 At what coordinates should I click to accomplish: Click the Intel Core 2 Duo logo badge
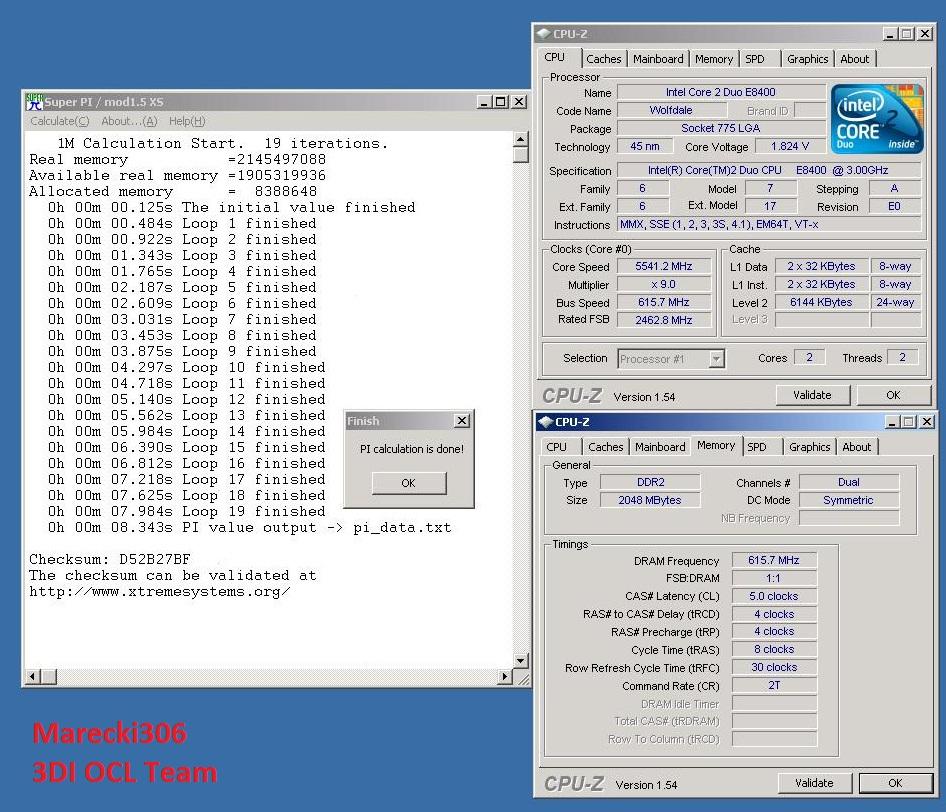[x=878, y=119]
